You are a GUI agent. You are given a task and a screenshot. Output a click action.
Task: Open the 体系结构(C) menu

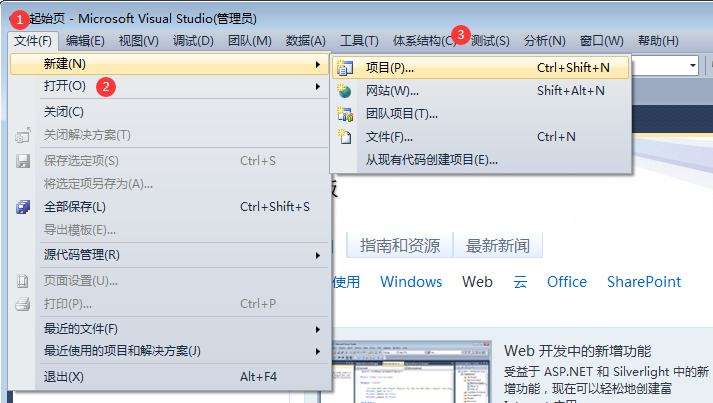click(424, 41)
